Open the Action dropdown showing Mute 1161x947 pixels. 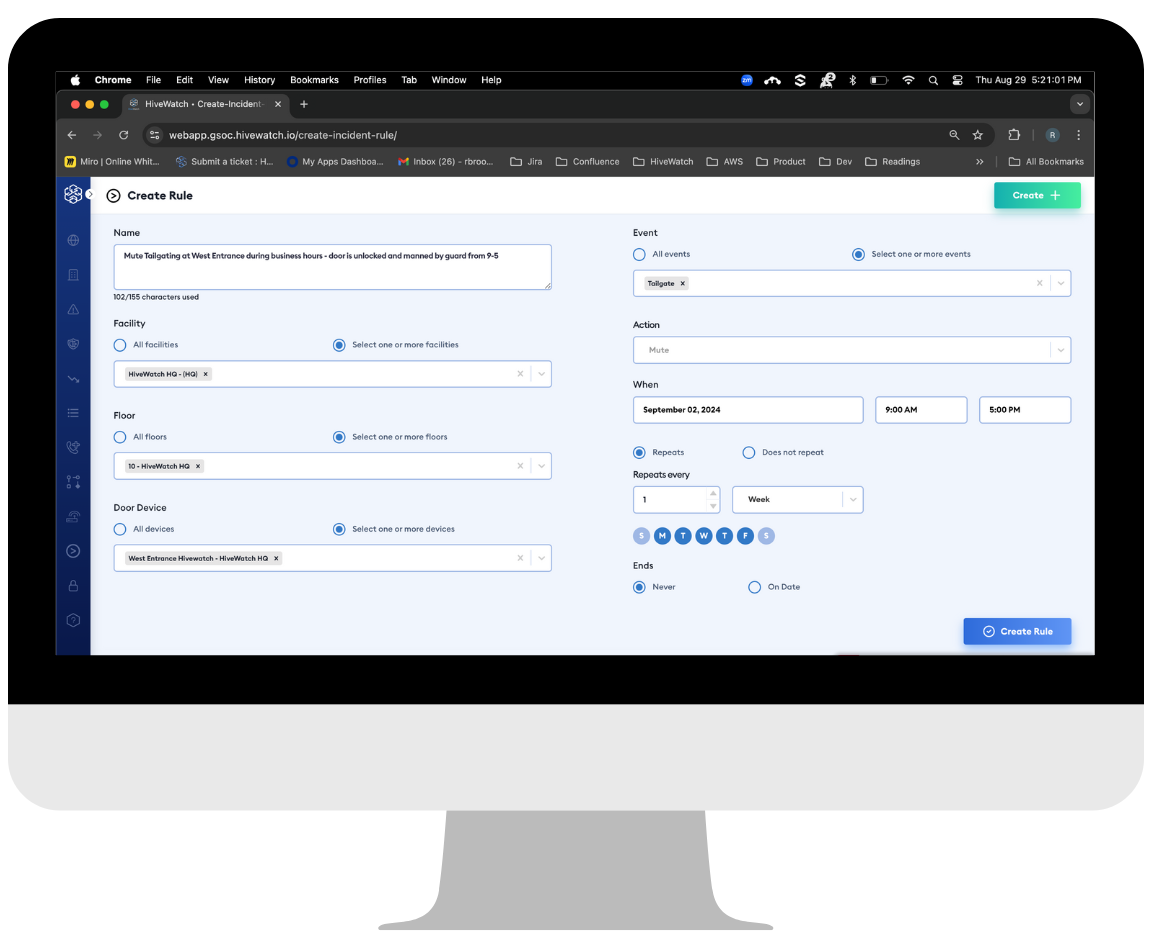click(1059, 350)
